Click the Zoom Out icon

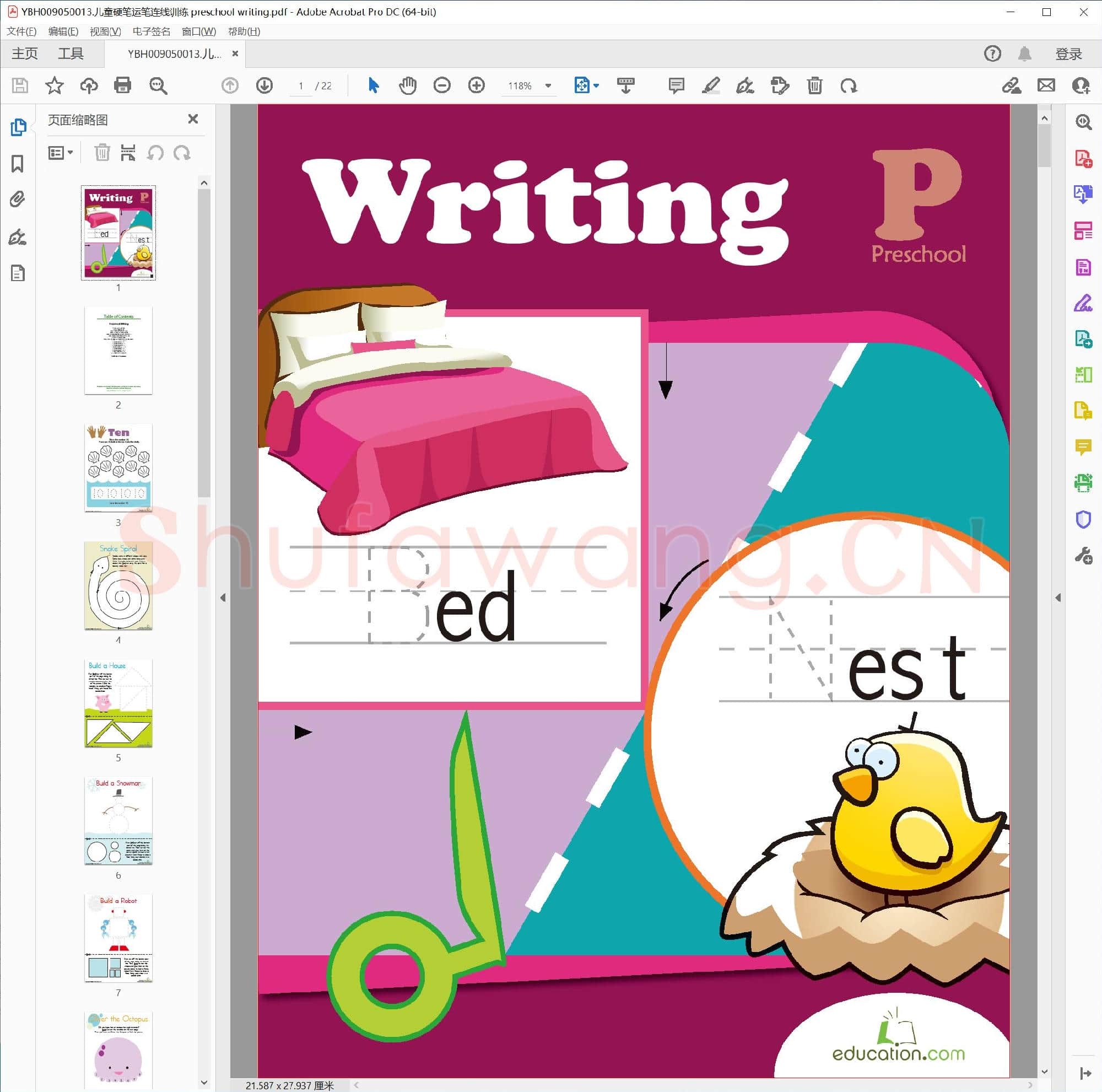442,85
